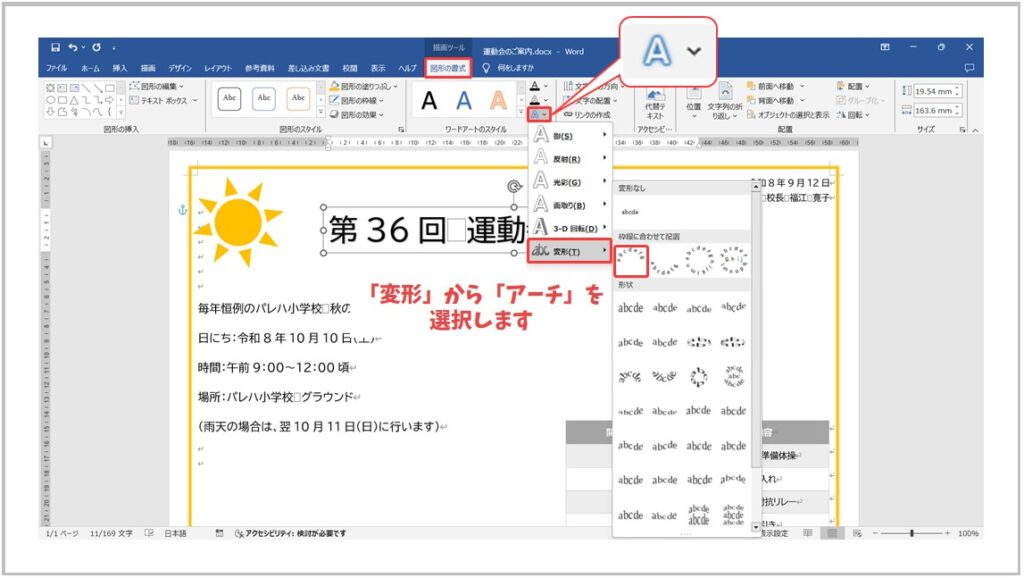This screenshot has width=1024, height=578.
Task: Expand the 図形の枠線 dropdown
Action: coord(362,99)
